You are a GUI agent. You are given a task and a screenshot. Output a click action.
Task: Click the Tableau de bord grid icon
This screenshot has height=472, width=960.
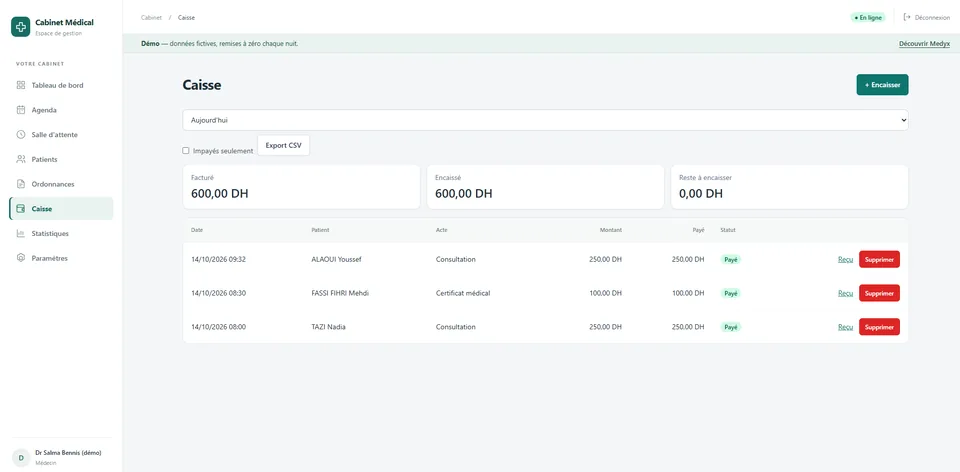[20, 85]
